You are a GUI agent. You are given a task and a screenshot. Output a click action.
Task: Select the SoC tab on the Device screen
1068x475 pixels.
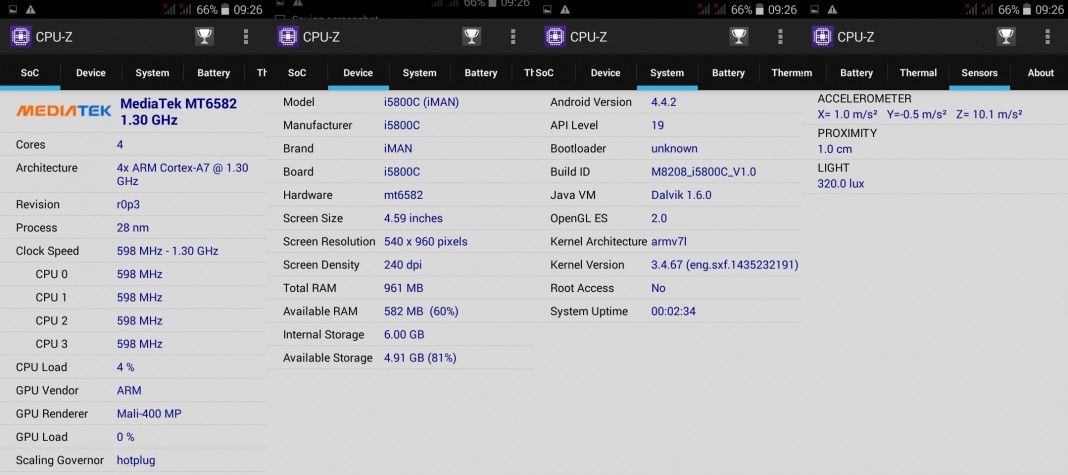pyautogui.click(x=297, y=73)
